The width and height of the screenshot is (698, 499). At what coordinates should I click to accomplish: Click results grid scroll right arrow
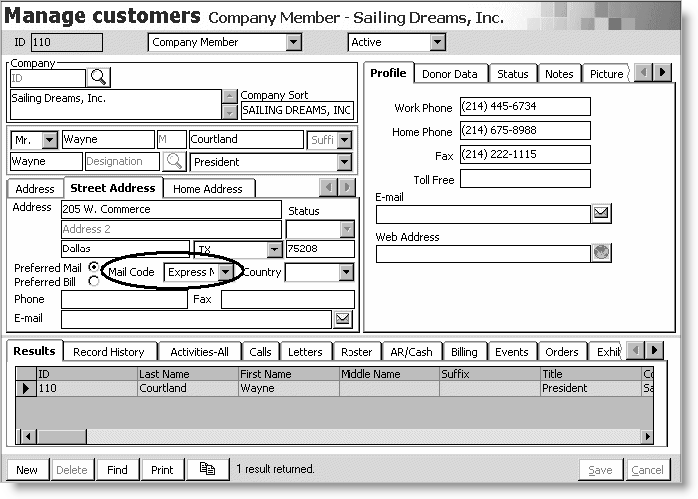point(647,436)
